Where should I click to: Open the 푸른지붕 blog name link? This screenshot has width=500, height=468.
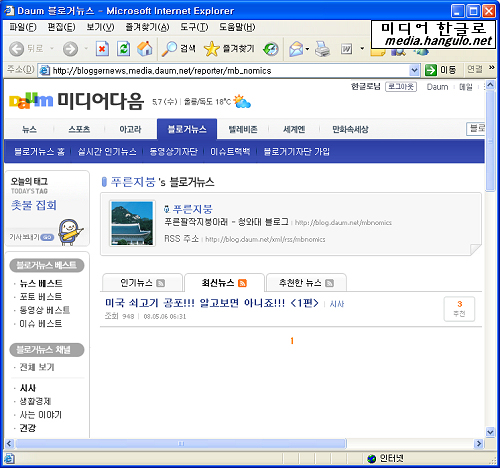tap(192, 209)
